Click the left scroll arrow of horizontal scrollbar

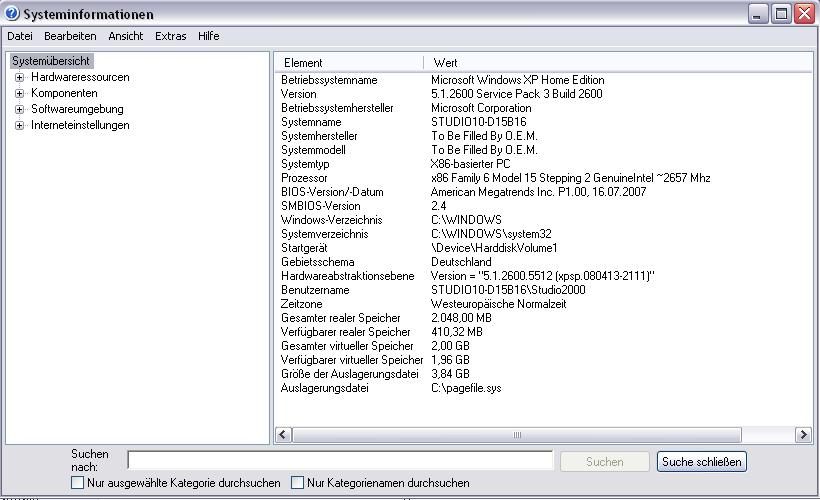click(x=283, y=435)
